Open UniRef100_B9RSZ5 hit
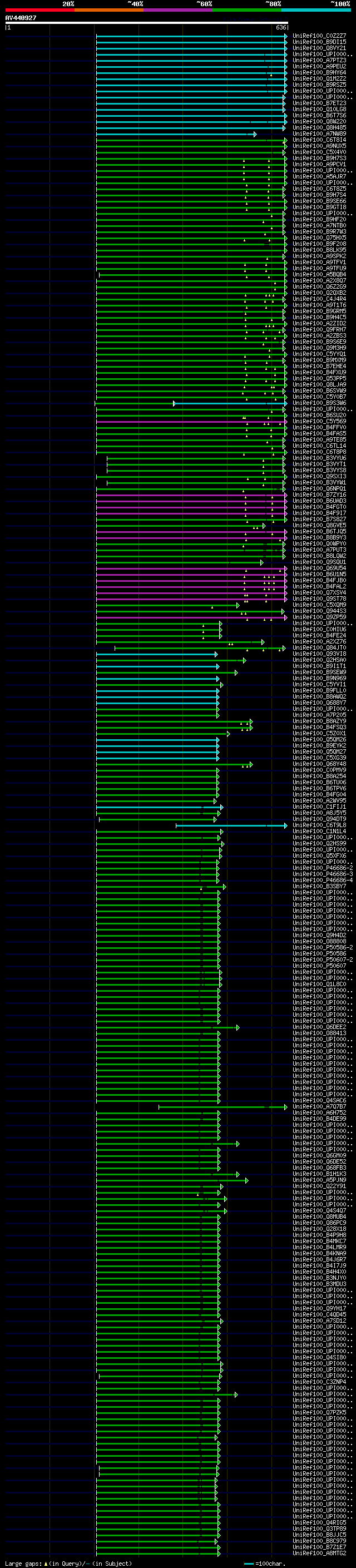The width and height of the screenshot is (356, 1568). 319,85
